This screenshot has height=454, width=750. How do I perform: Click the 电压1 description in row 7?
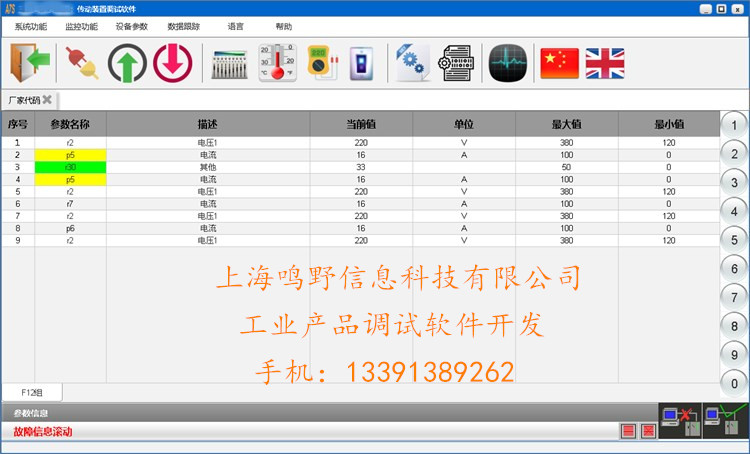coord(208,216)
